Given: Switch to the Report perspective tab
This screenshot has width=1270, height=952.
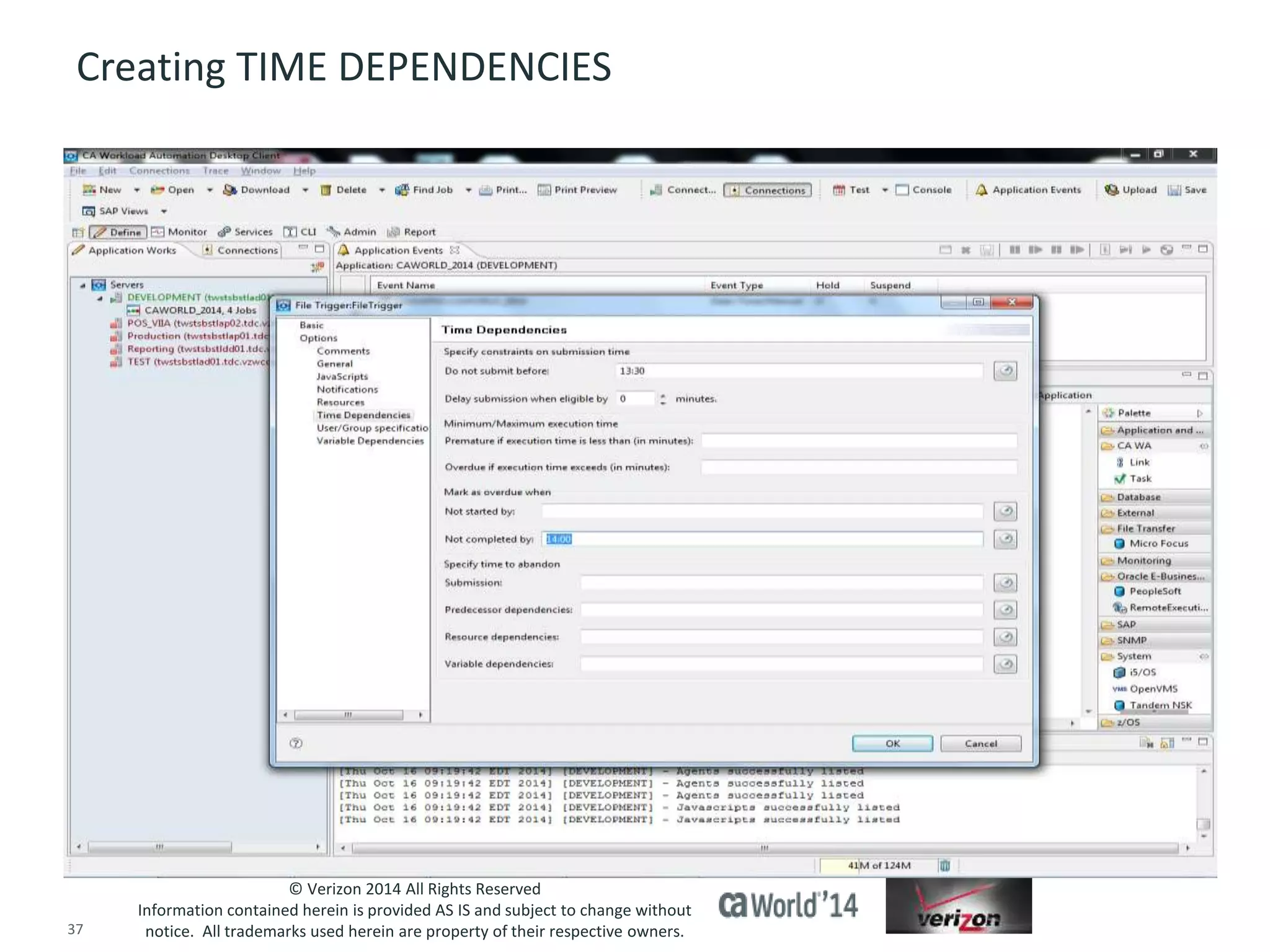Looking at the screenshot, I should 411,232.
